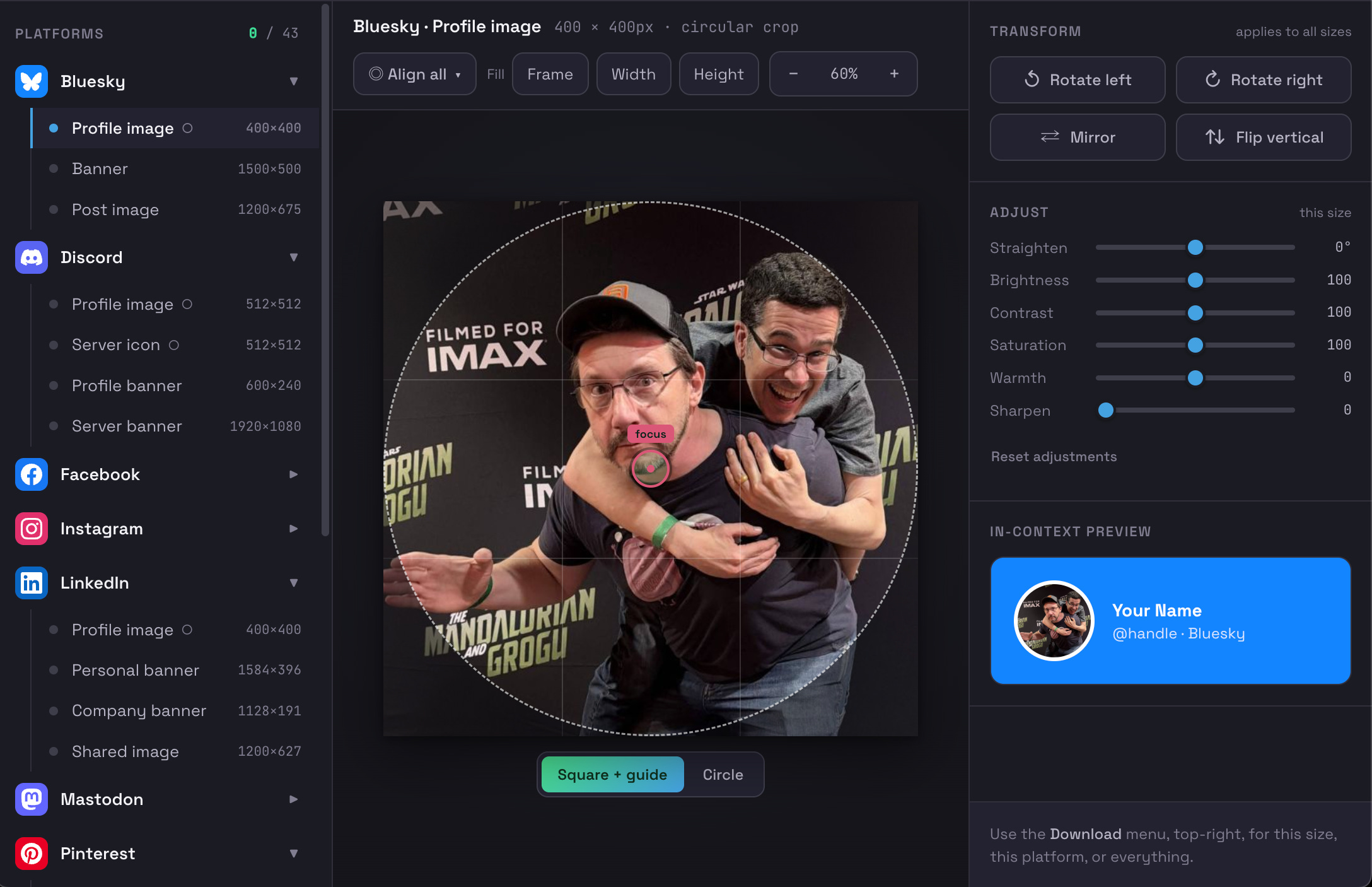Click the Sharpen slider handle
1372x887 pixels.
click(x=1105, y=410)
